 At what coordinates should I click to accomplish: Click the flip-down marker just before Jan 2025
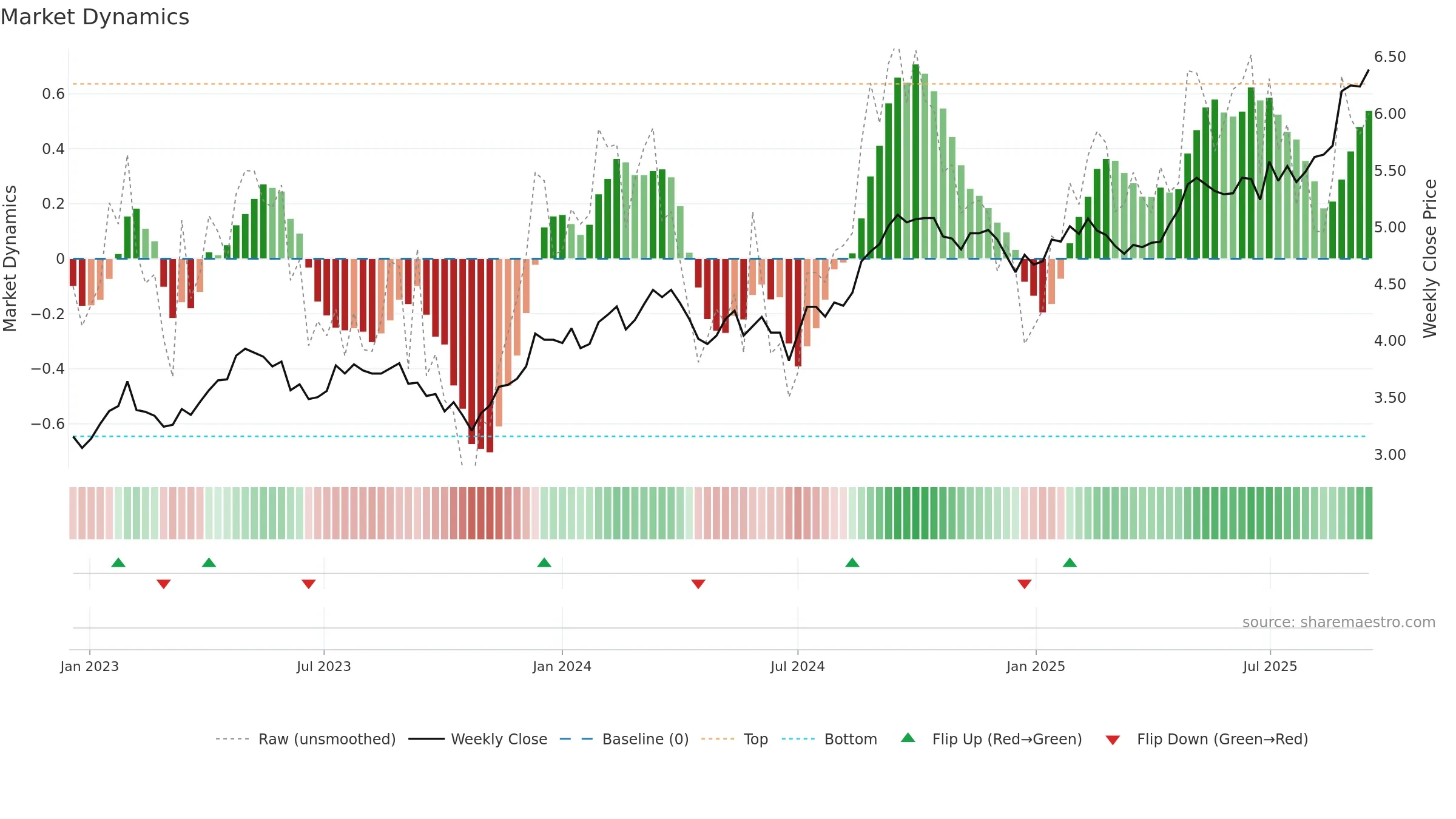(1025, 584)
